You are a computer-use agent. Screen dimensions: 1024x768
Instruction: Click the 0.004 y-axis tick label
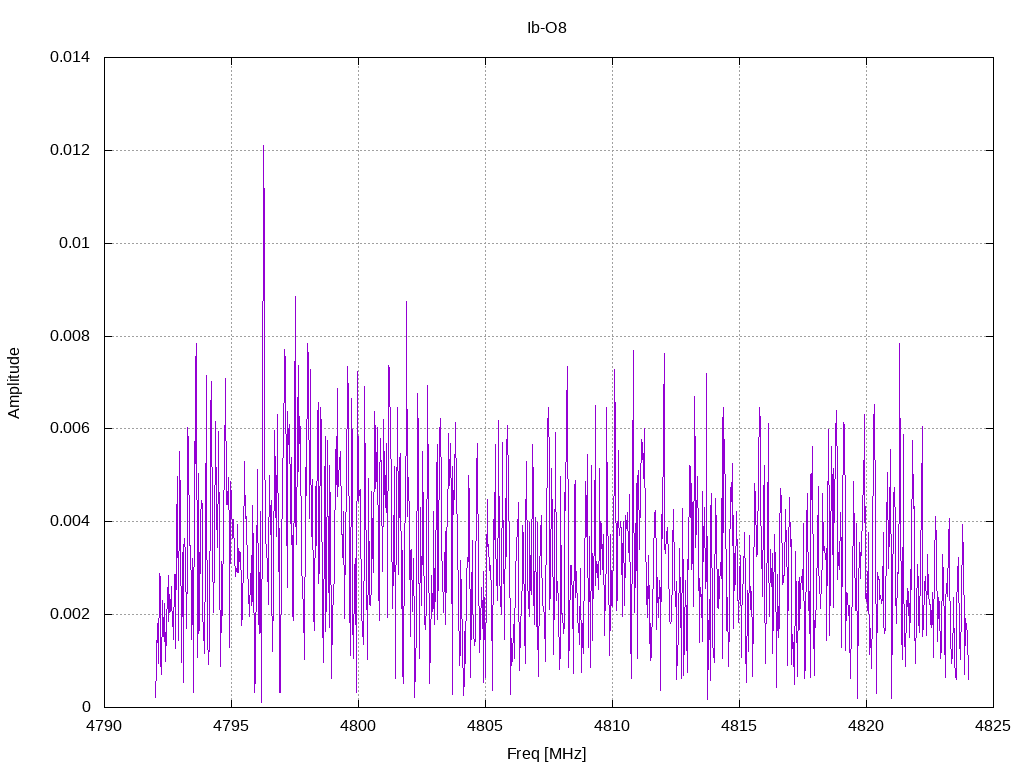coord(70,521)
